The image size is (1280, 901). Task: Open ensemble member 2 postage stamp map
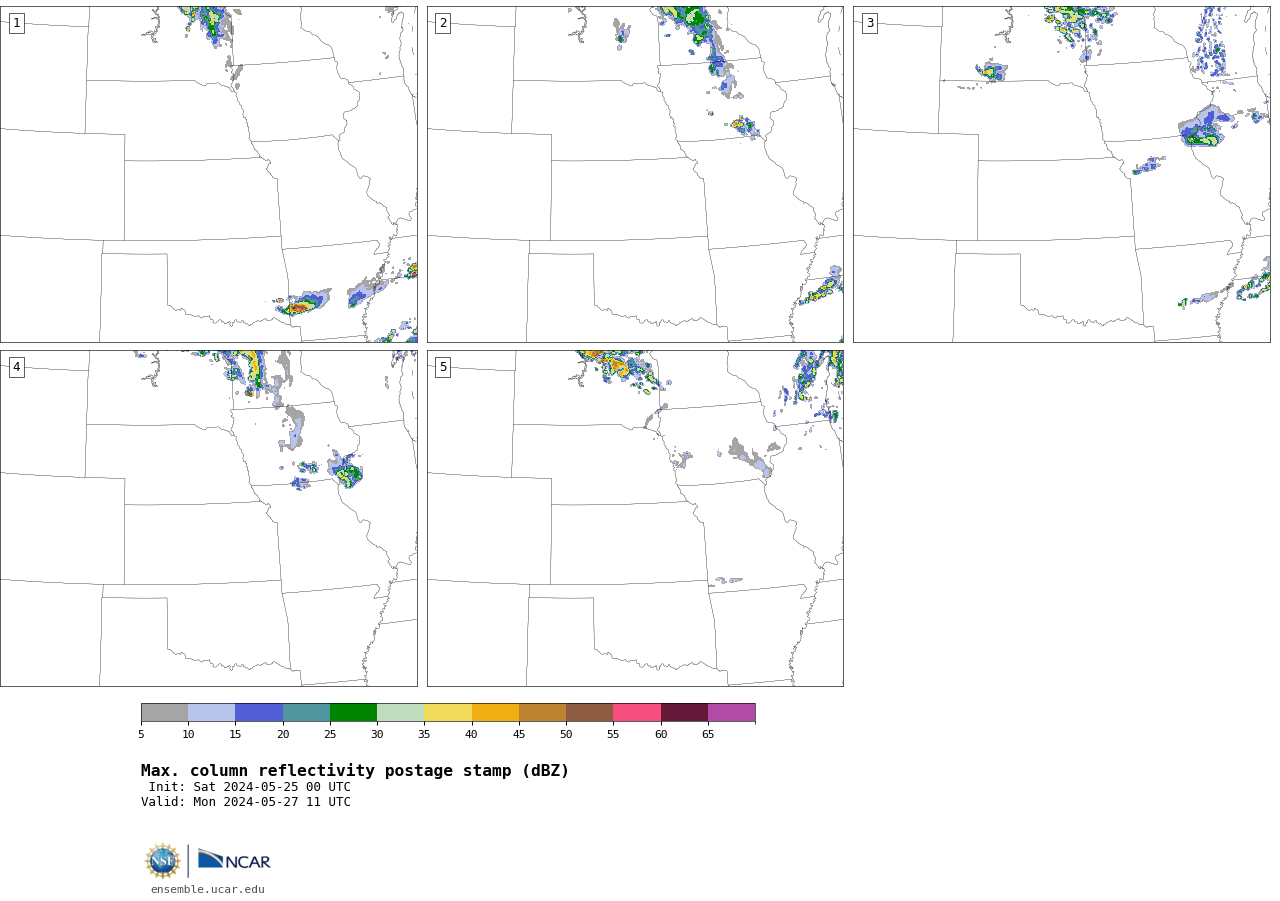(x=635, y=174)
